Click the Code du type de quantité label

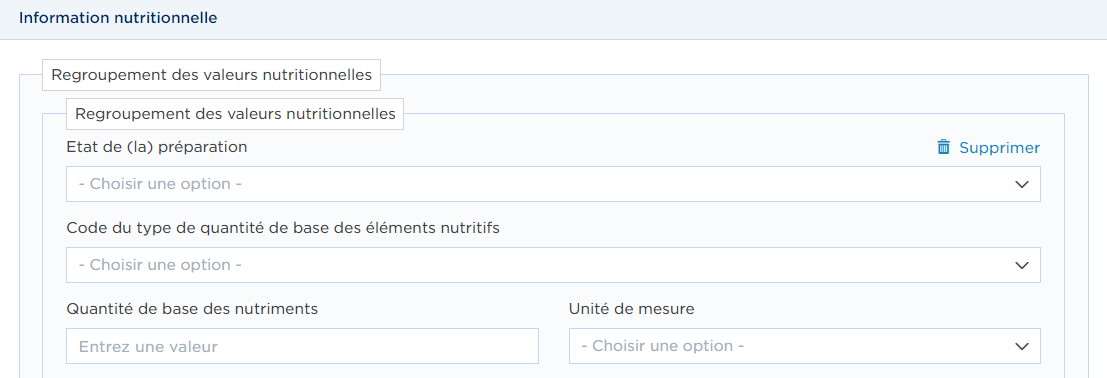283,228
